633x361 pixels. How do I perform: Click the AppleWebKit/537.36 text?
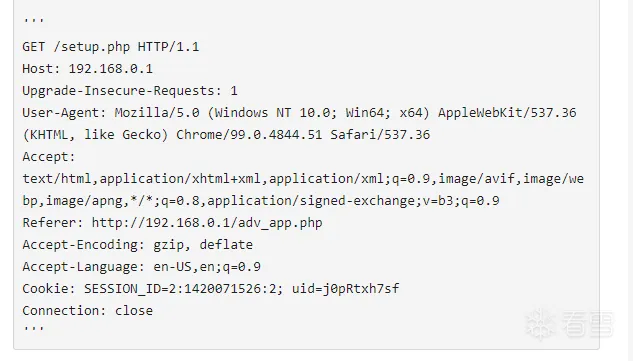[x=507, y=113]
